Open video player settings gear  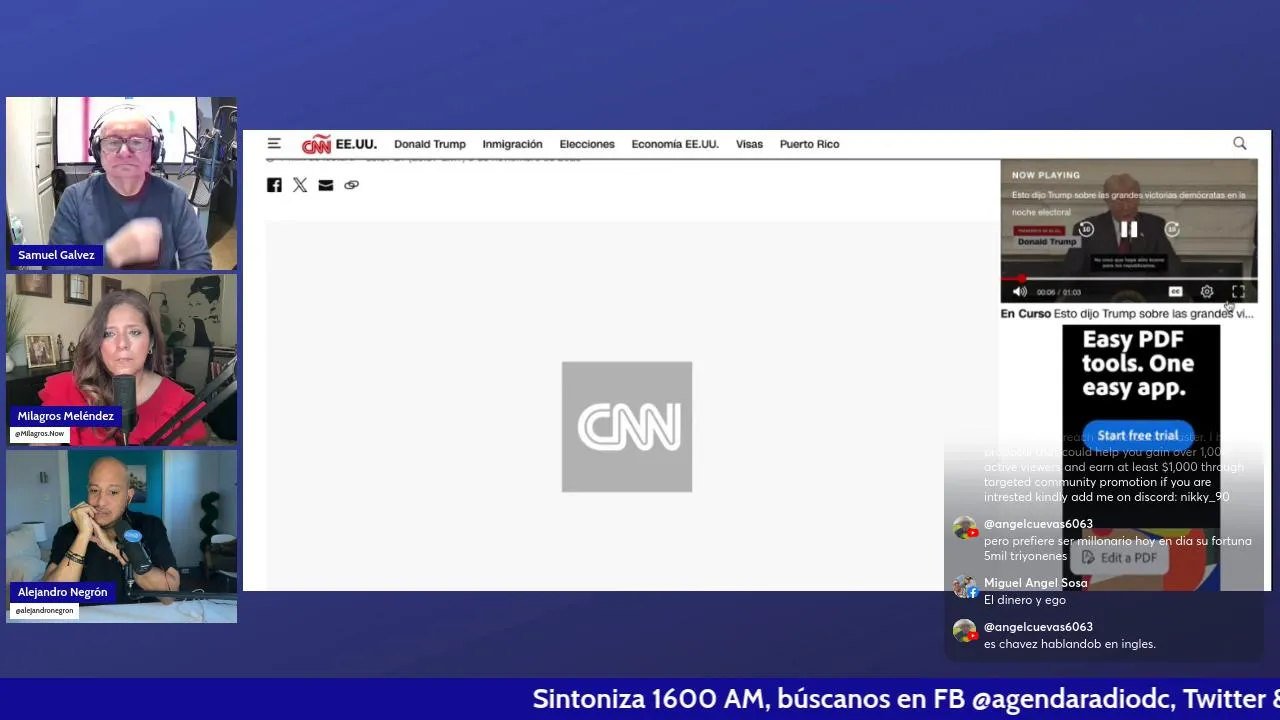[1207, 292]
